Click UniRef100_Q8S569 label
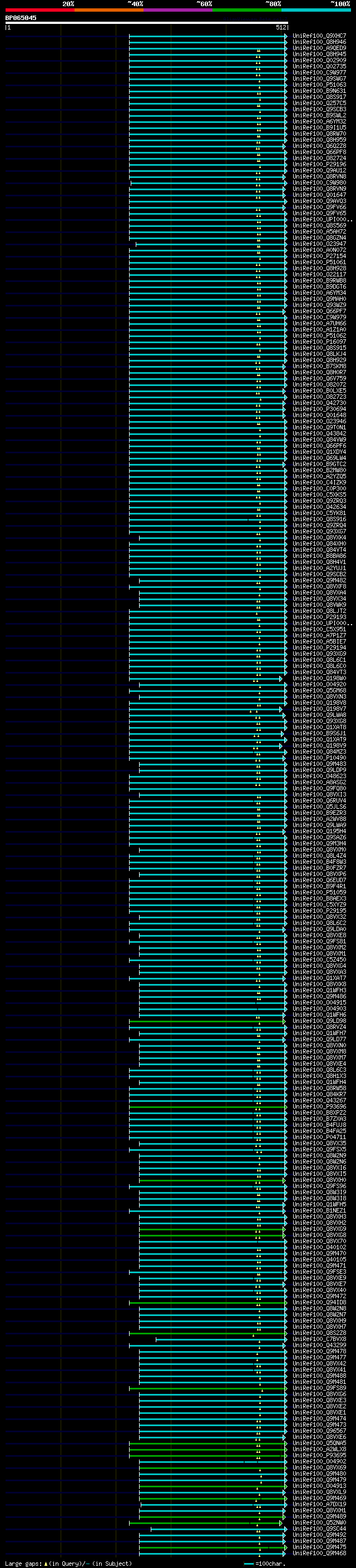 pos(319,225)
